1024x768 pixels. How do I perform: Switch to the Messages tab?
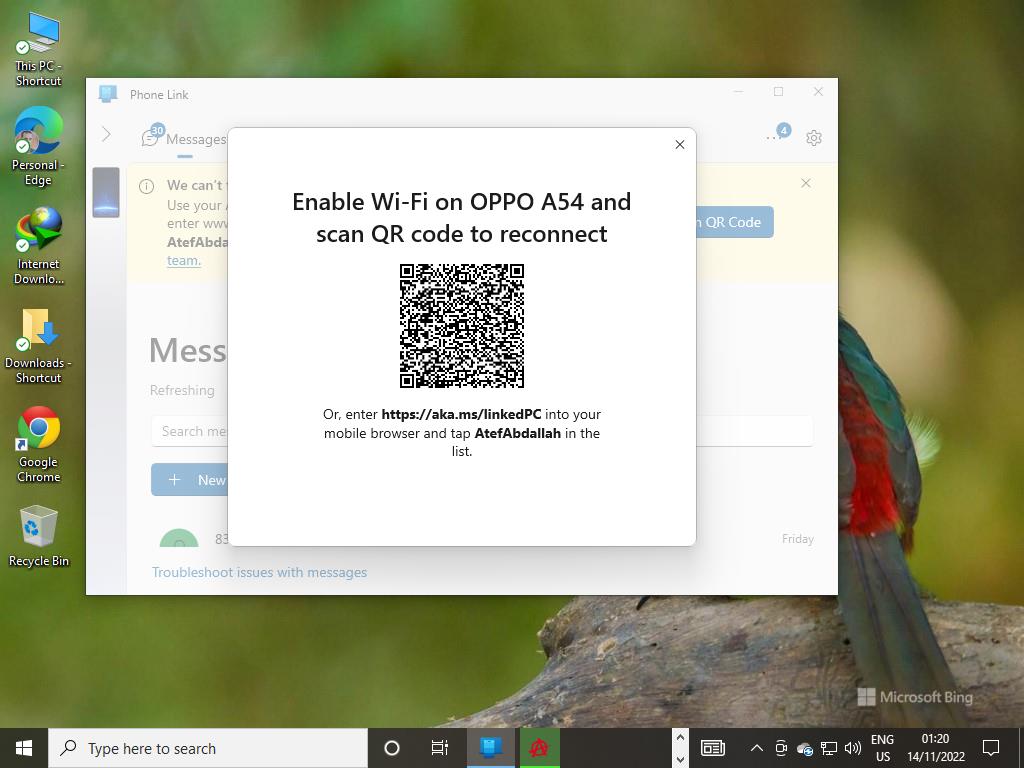point(185,139)
